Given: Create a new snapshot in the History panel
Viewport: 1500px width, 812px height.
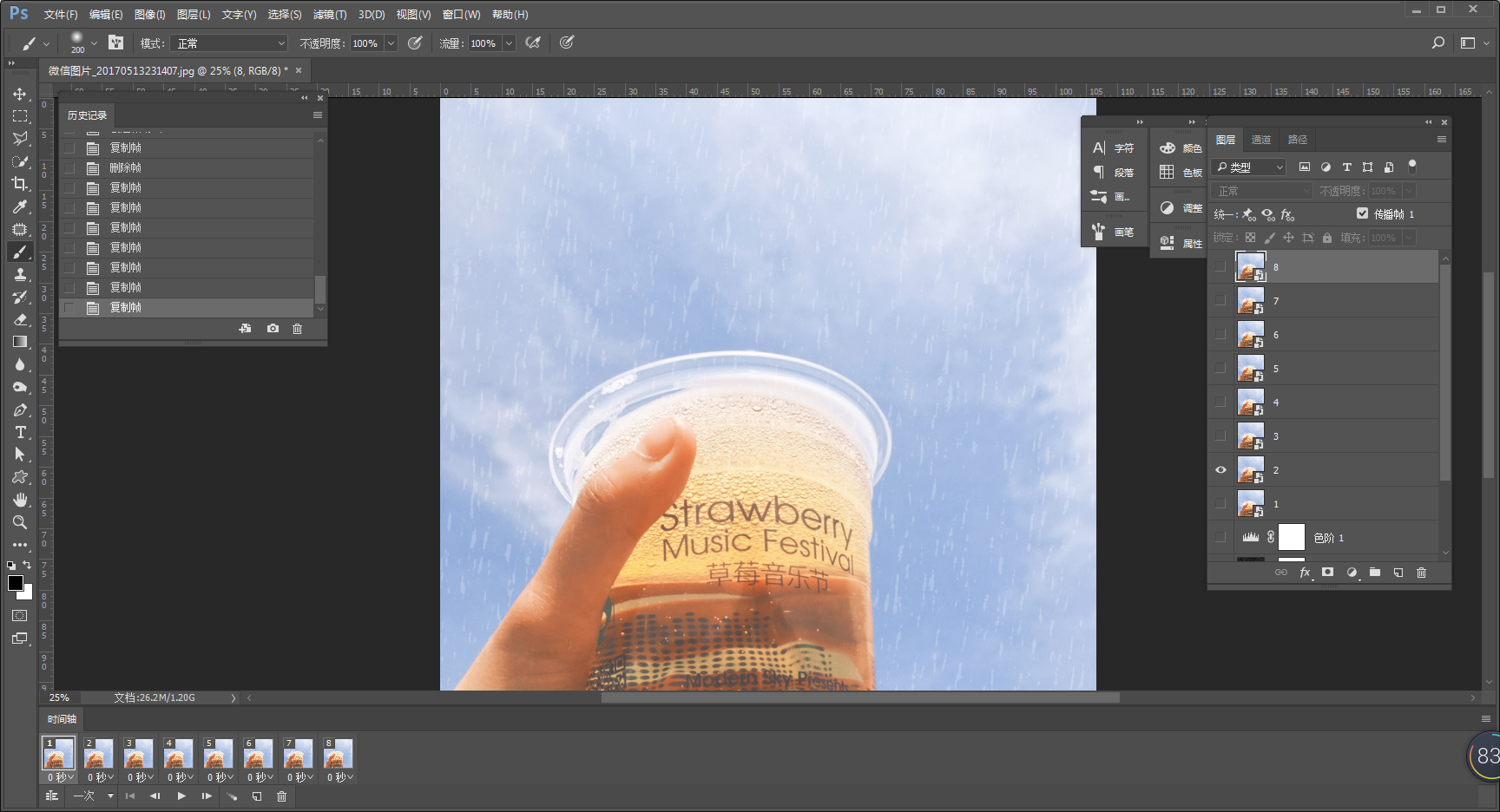Looking at the screenshot, I should (x=273, y=329).
